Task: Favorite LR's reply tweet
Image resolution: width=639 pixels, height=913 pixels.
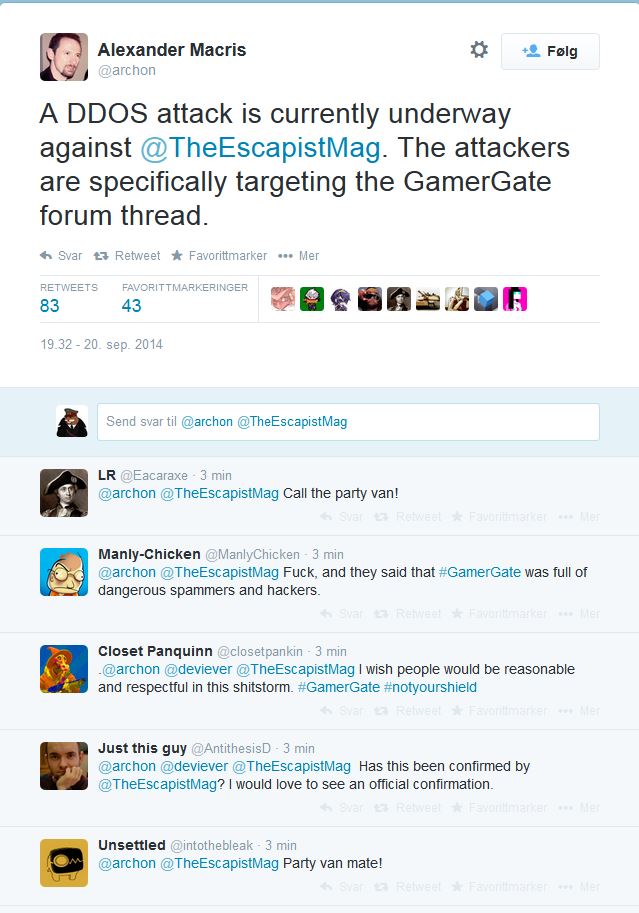Action: tap(499, 517)
